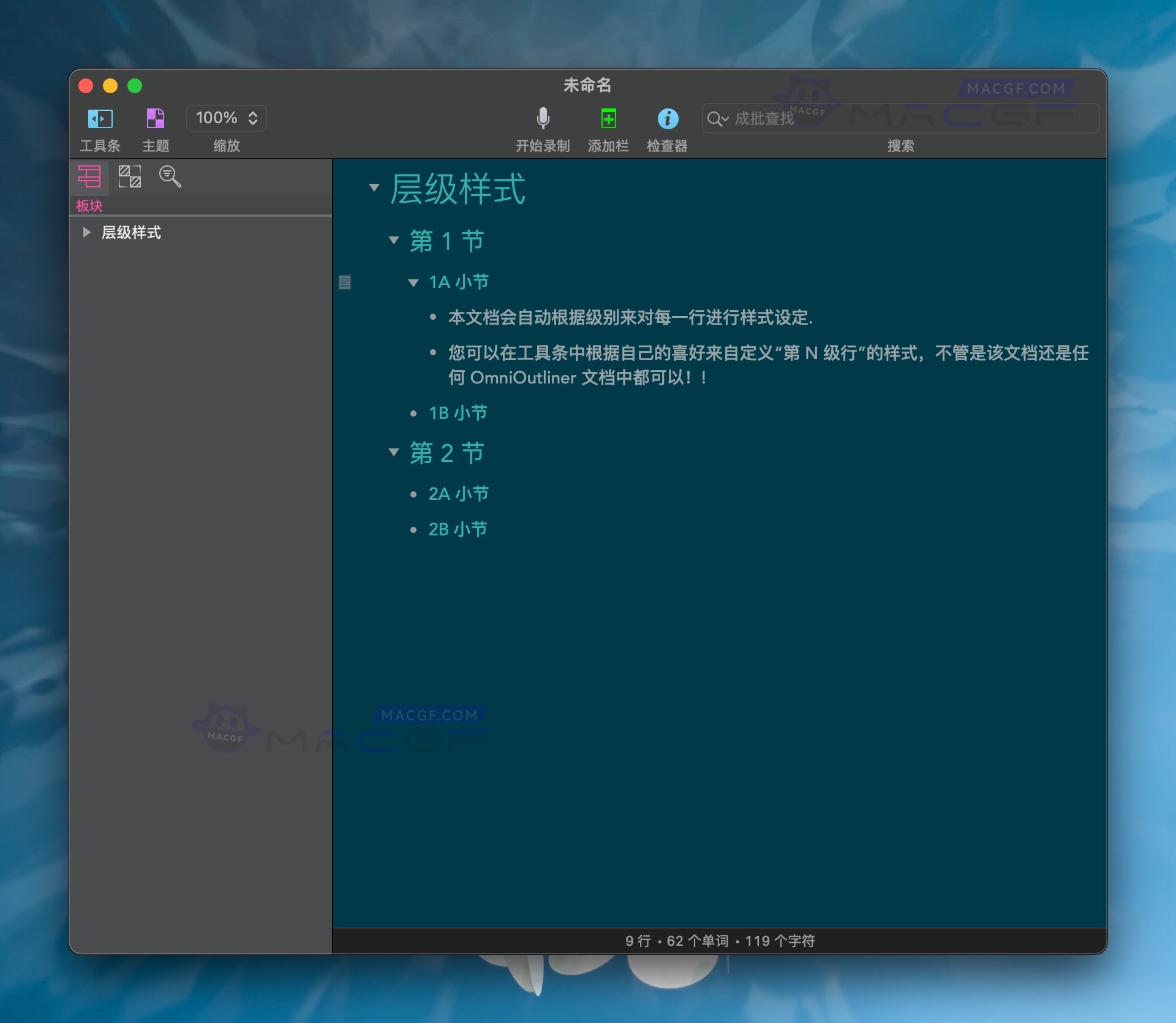Viewport: 1176px width, 1023px height.
Task: Collapse the 层级样式 document title row
Action: 374,189
